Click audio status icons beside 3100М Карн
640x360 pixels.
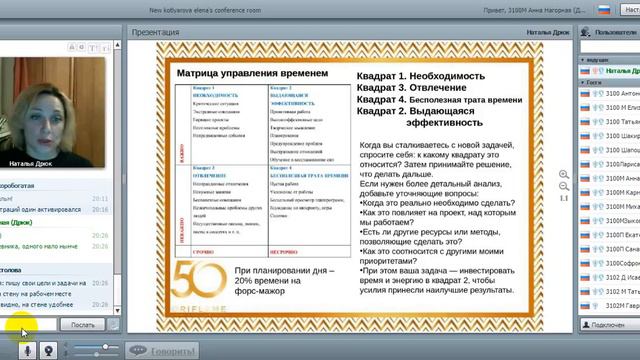[598, 193]
